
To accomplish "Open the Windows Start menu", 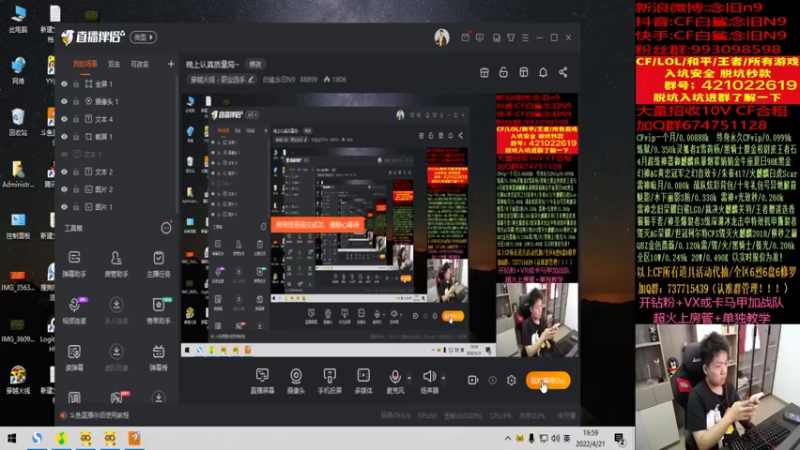I will click(x=11, y=438).
